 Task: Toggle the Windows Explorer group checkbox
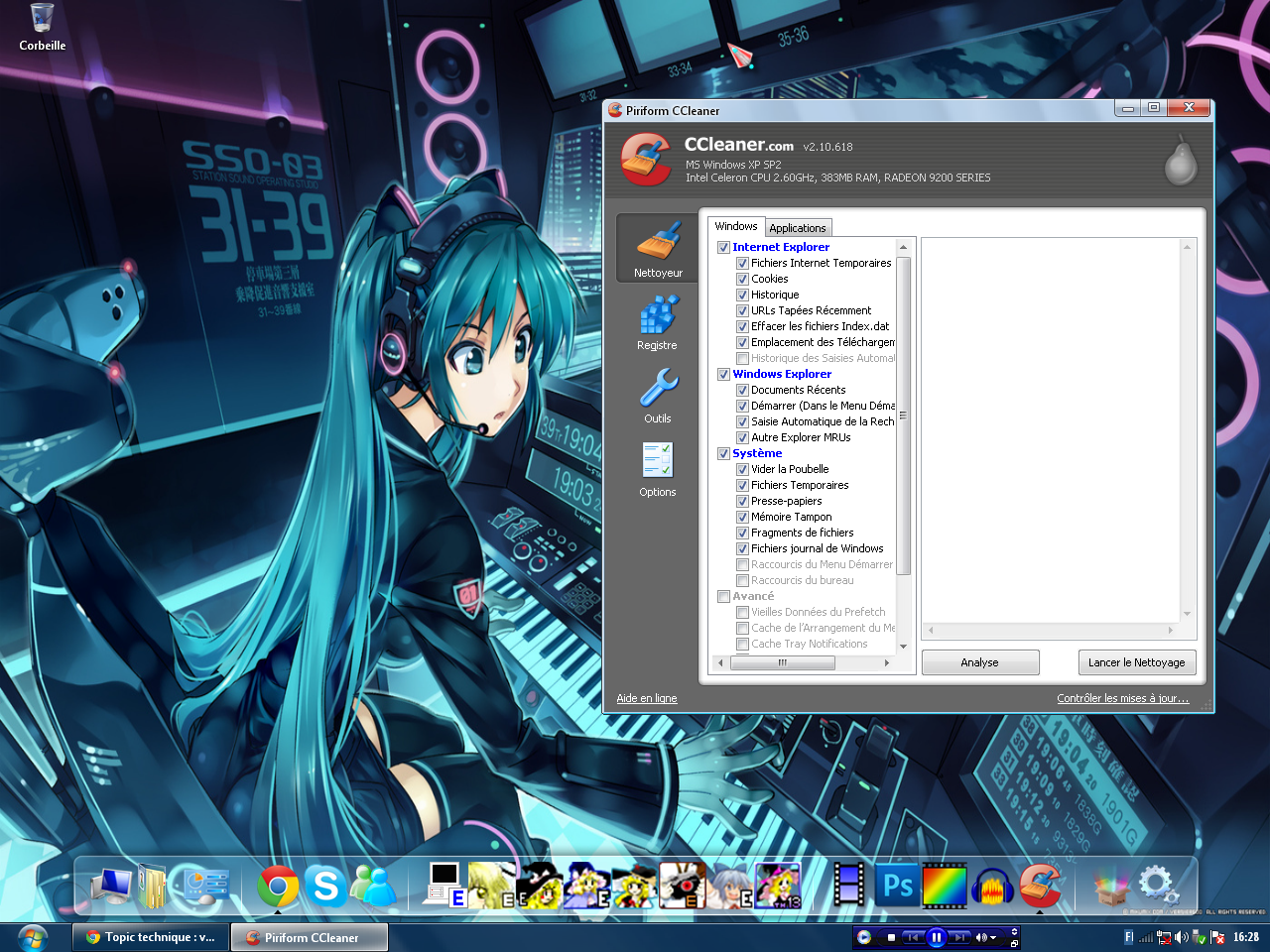point(723,374)
